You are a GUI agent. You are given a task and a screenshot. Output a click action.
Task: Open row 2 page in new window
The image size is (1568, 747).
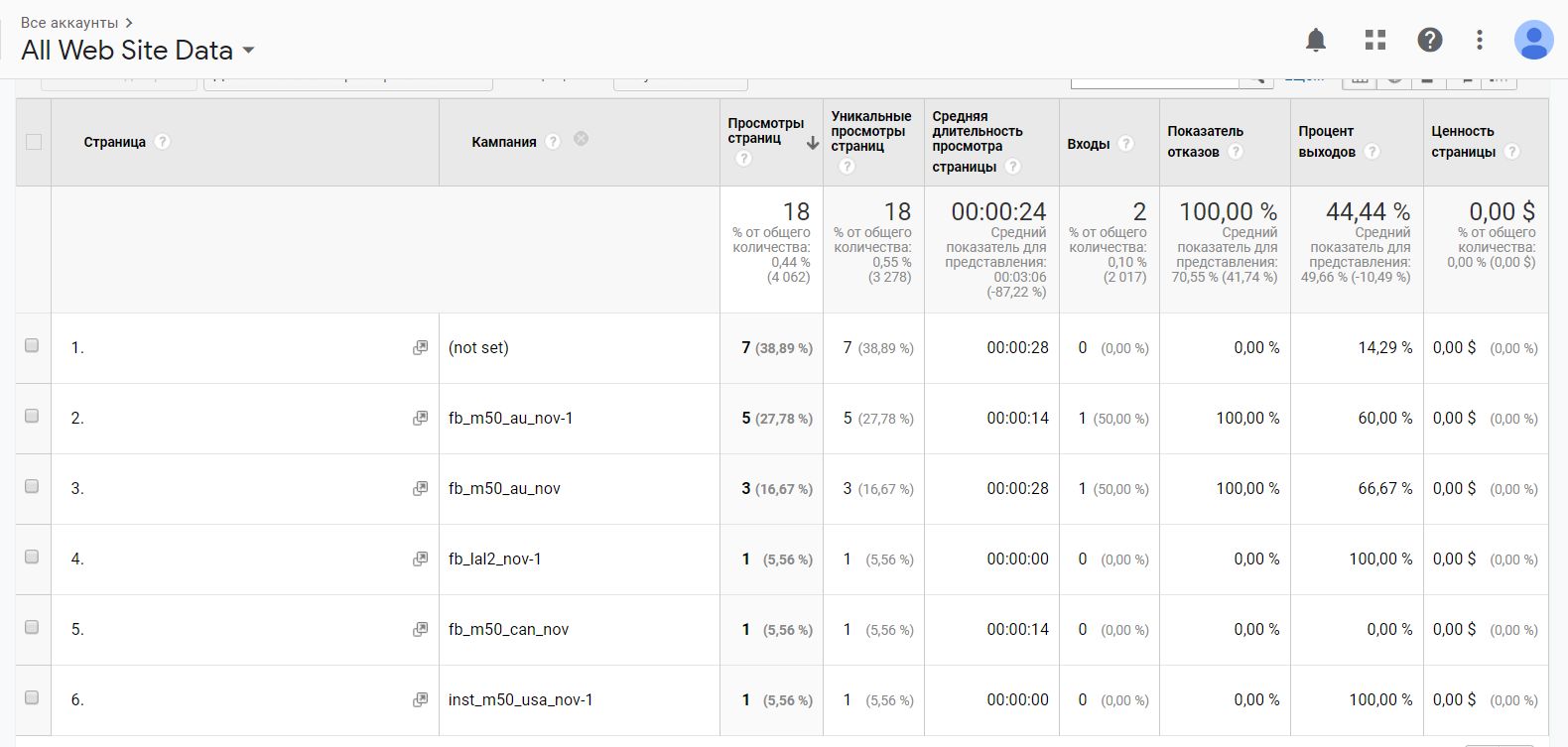[421, 419]
